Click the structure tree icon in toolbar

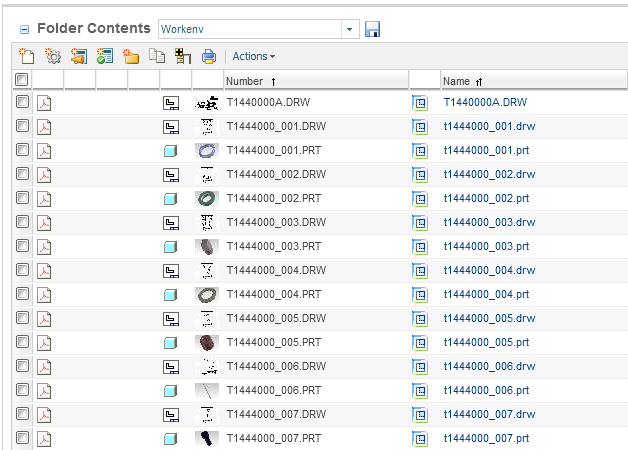tap(183, 56)
